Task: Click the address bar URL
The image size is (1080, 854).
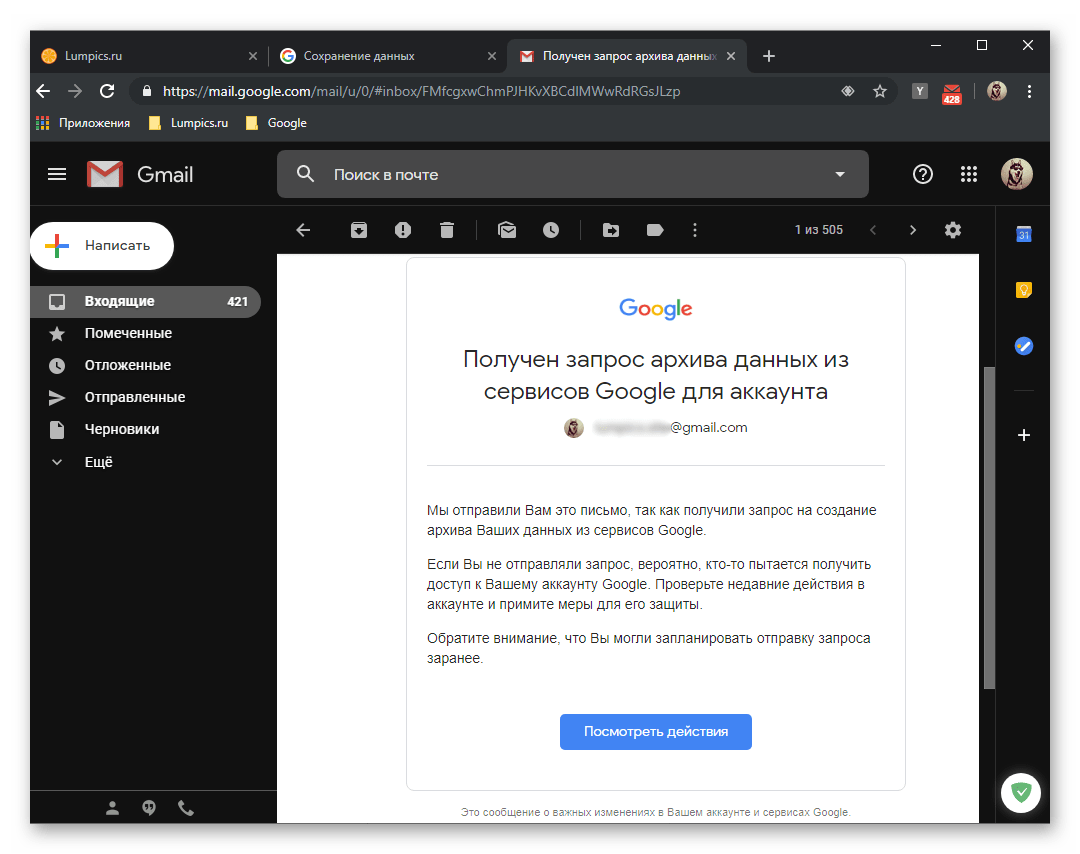Action: [421, 91]
